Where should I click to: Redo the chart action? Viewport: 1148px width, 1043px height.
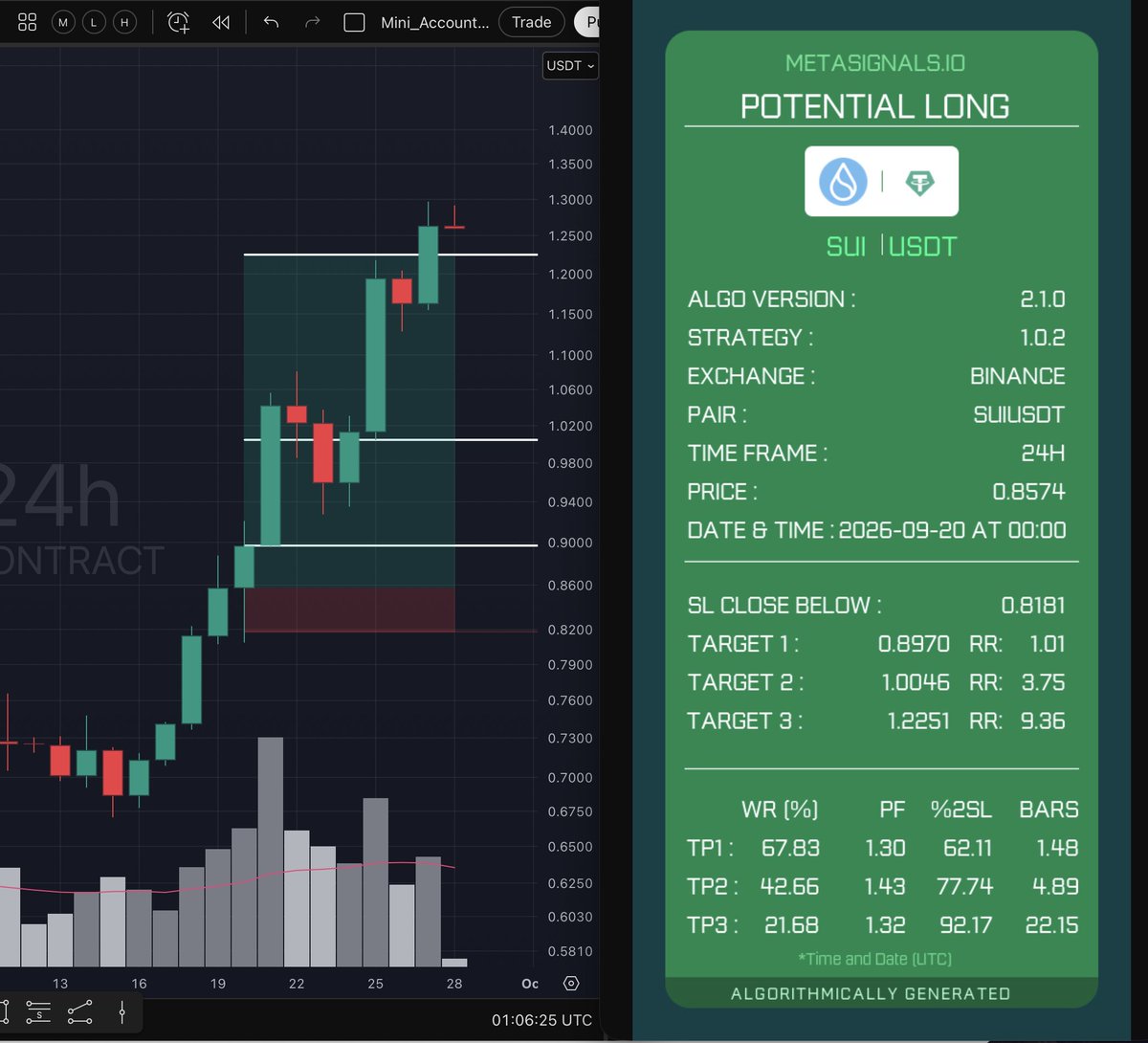[312, 22]
